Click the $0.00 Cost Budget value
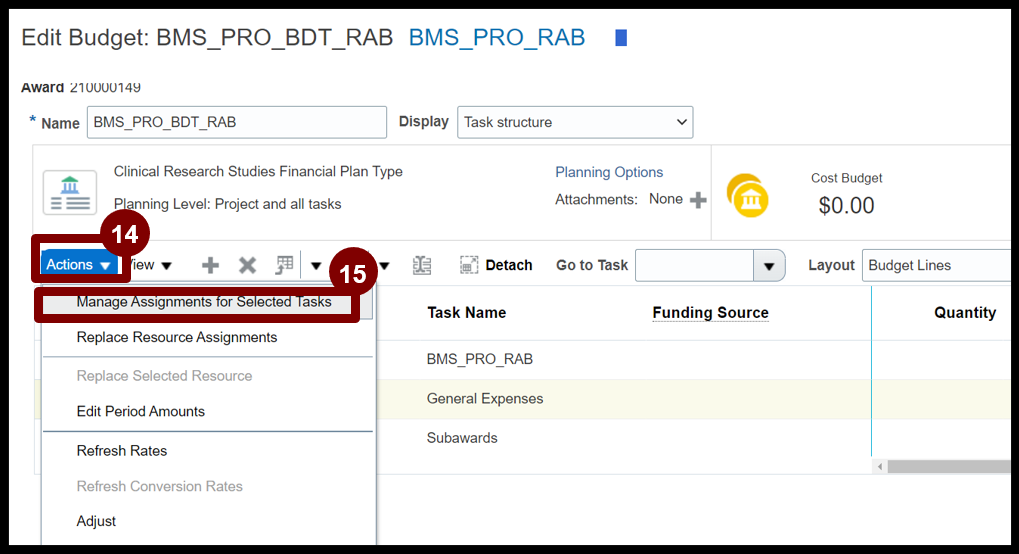 (x=846, y=205)
